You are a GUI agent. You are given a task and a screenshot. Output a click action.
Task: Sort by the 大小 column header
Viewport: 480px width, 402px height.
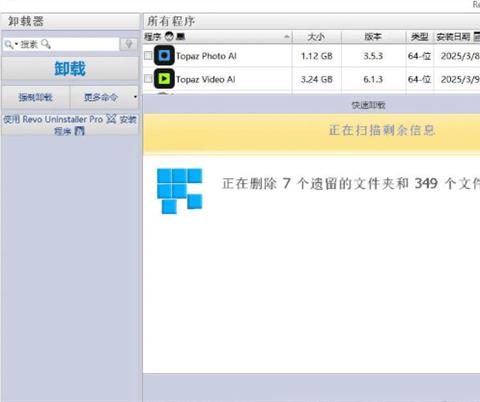click(317, 37)
